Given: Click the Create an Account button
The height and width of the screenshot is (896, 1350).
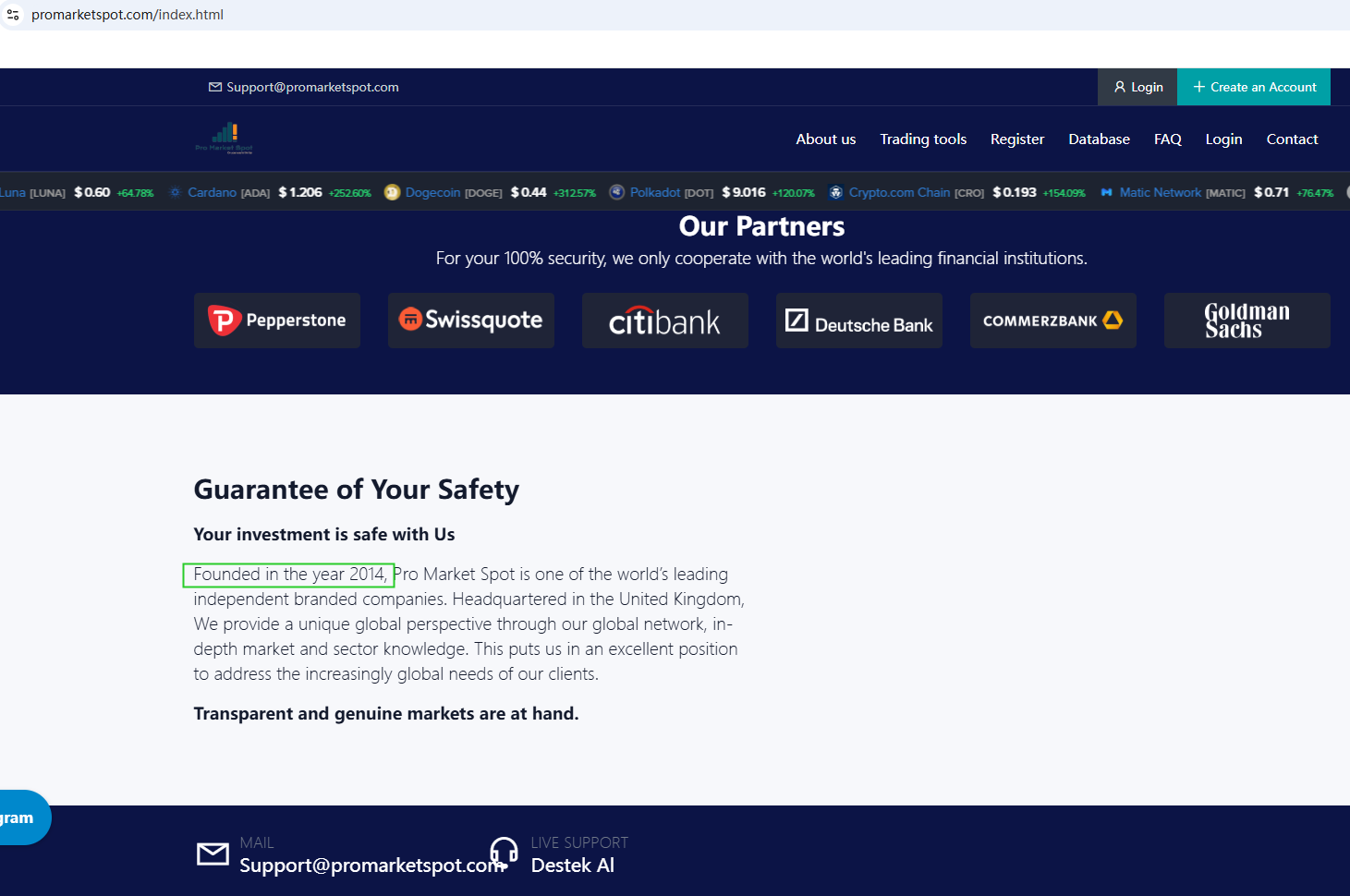Looking at the screenshot, I should 1254,87.
